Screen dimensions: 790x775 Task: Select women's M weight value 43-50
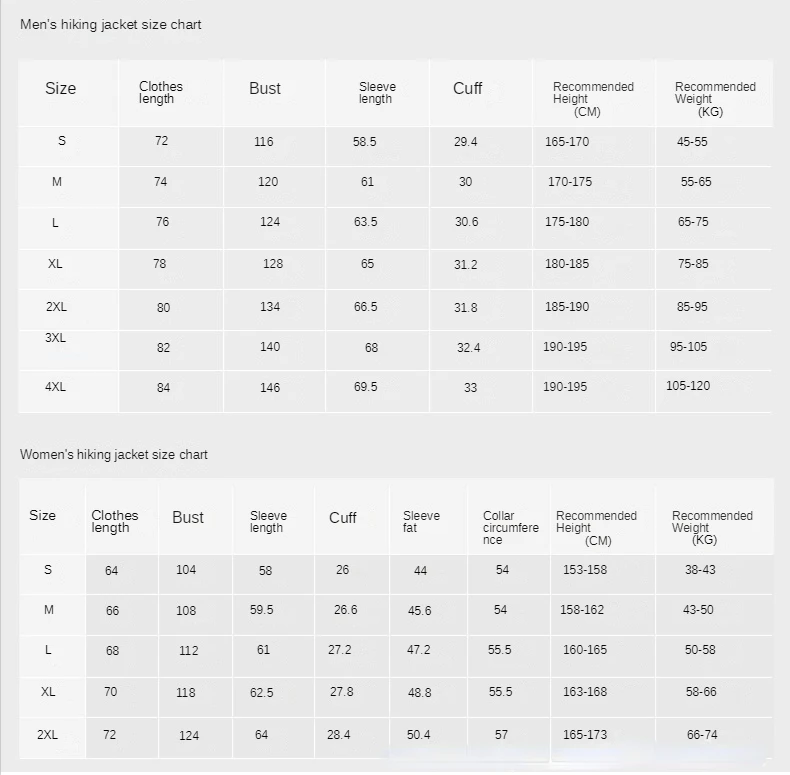698,610
